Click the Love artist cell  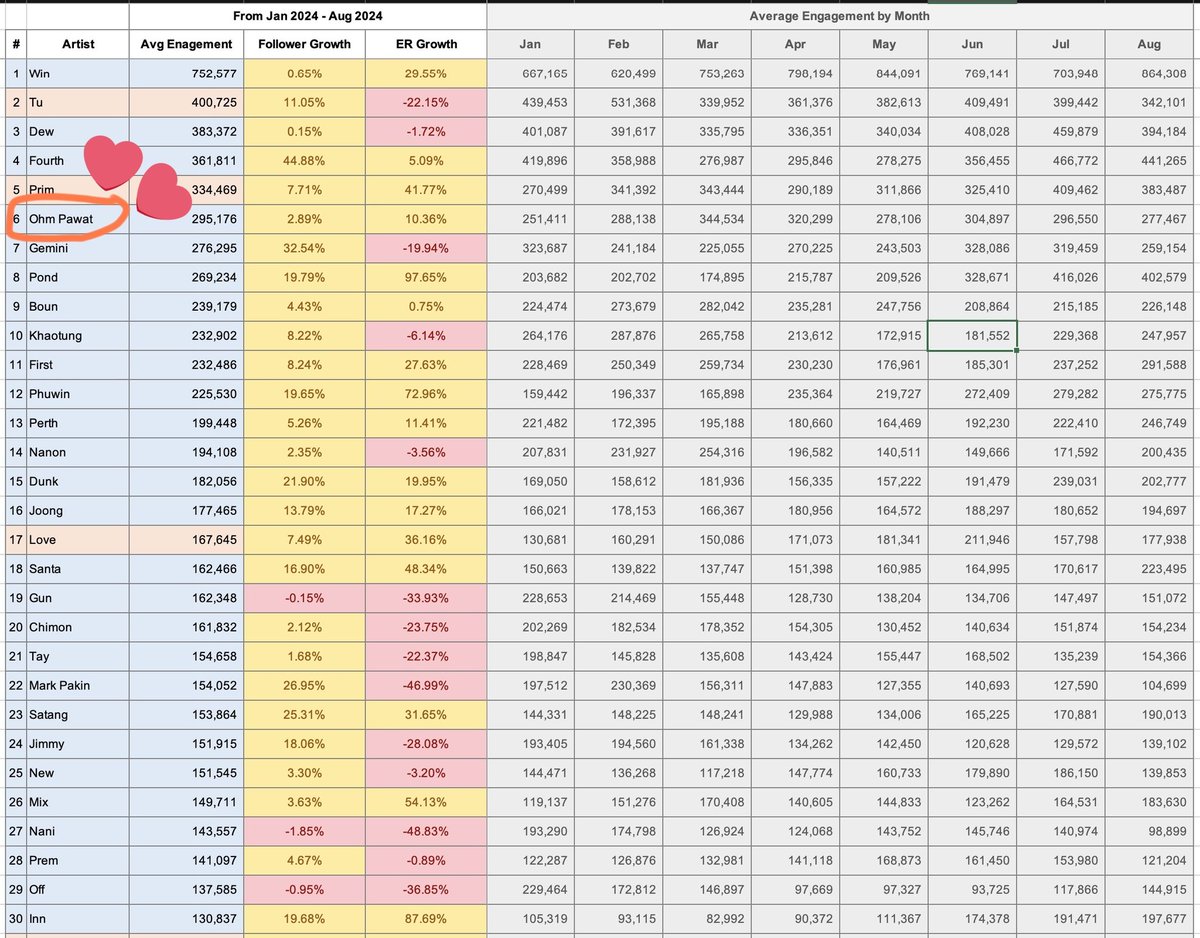[x=78, y=540]
